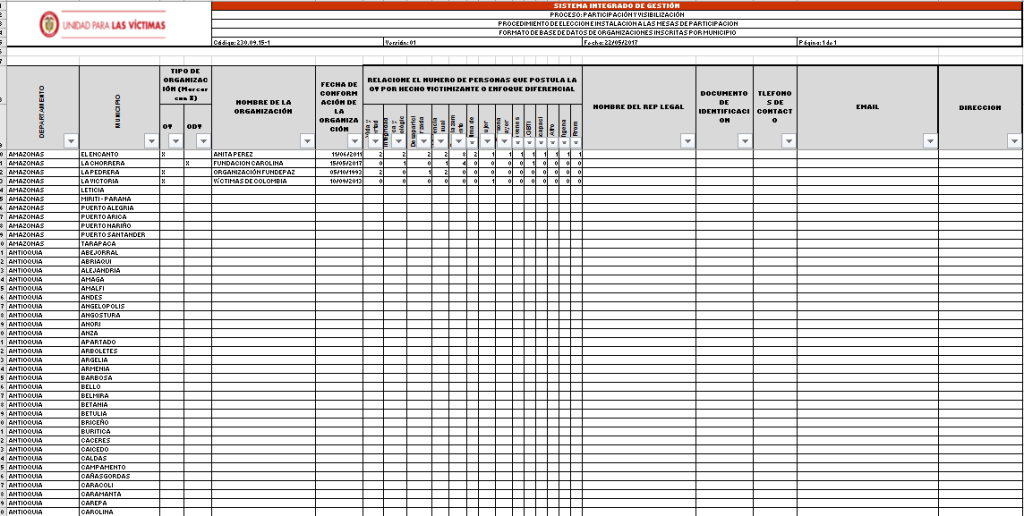Screen dimensions: 1024x516
Task: Select the RELACIONE EL NUMERO DE PERSONAS header
Action: [x=473, y=84]
